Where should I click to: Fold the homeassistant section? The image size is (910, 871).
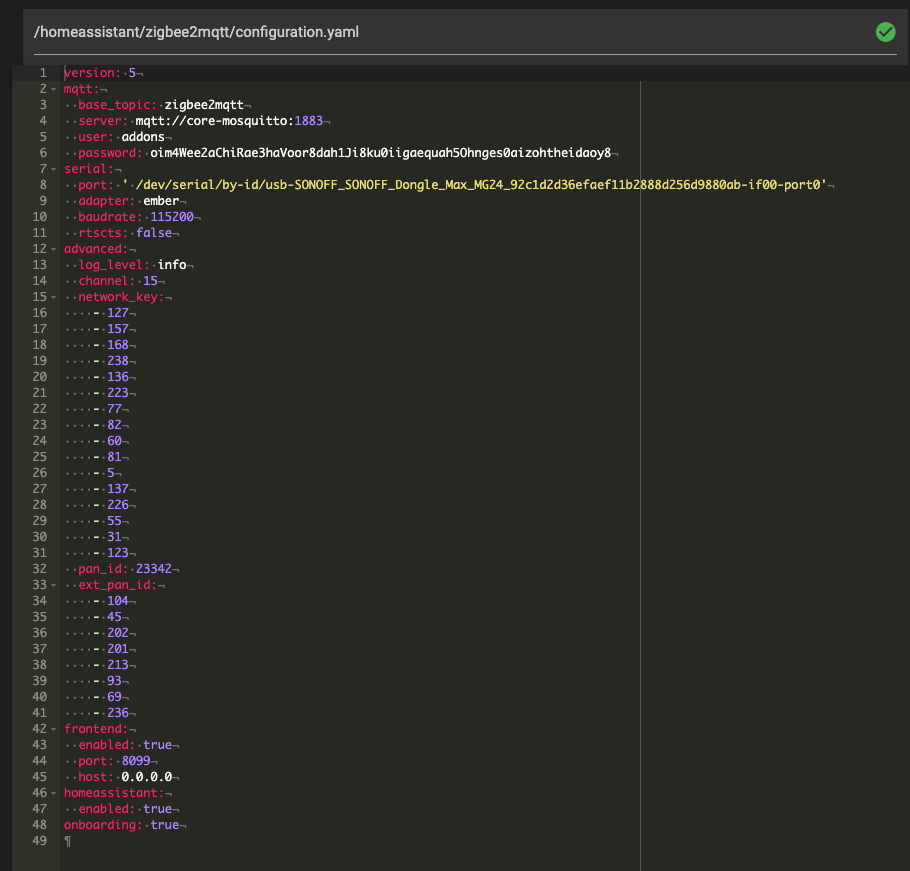pos(53,793)
